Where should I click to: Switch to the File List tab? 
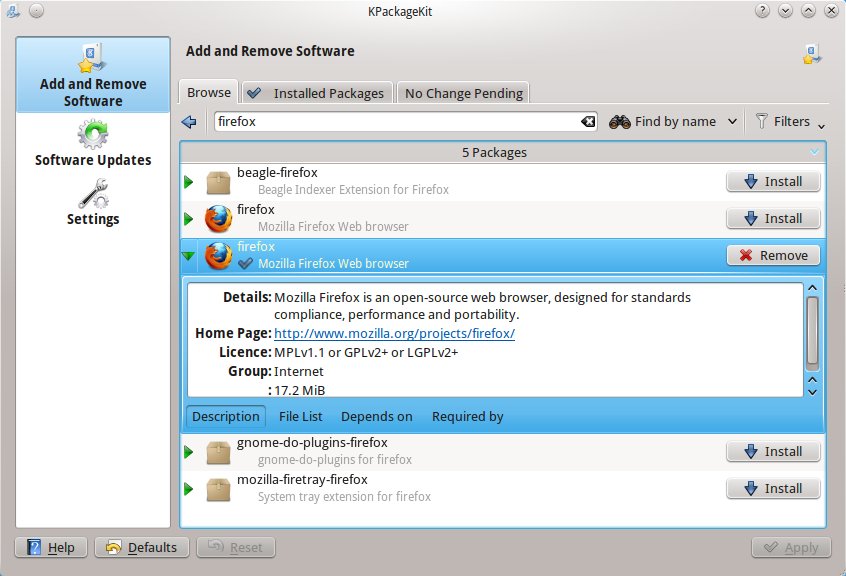300,416
